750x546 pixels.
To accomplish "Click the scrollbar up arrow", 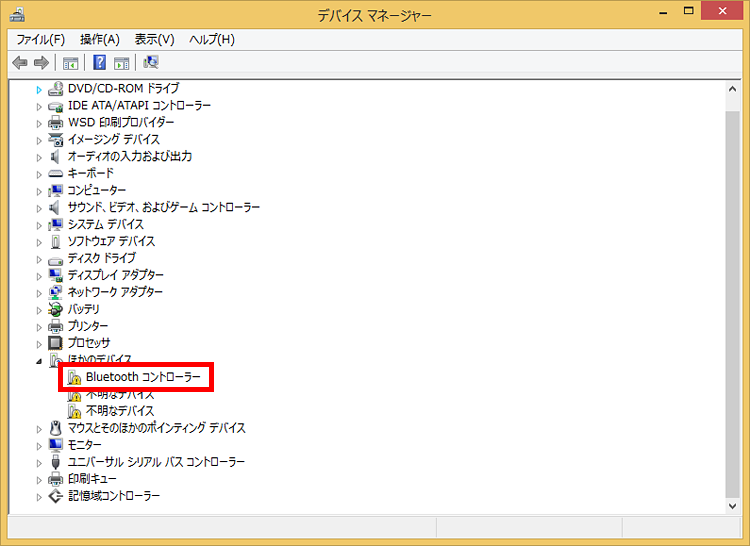I will click(x=732, y=89).
